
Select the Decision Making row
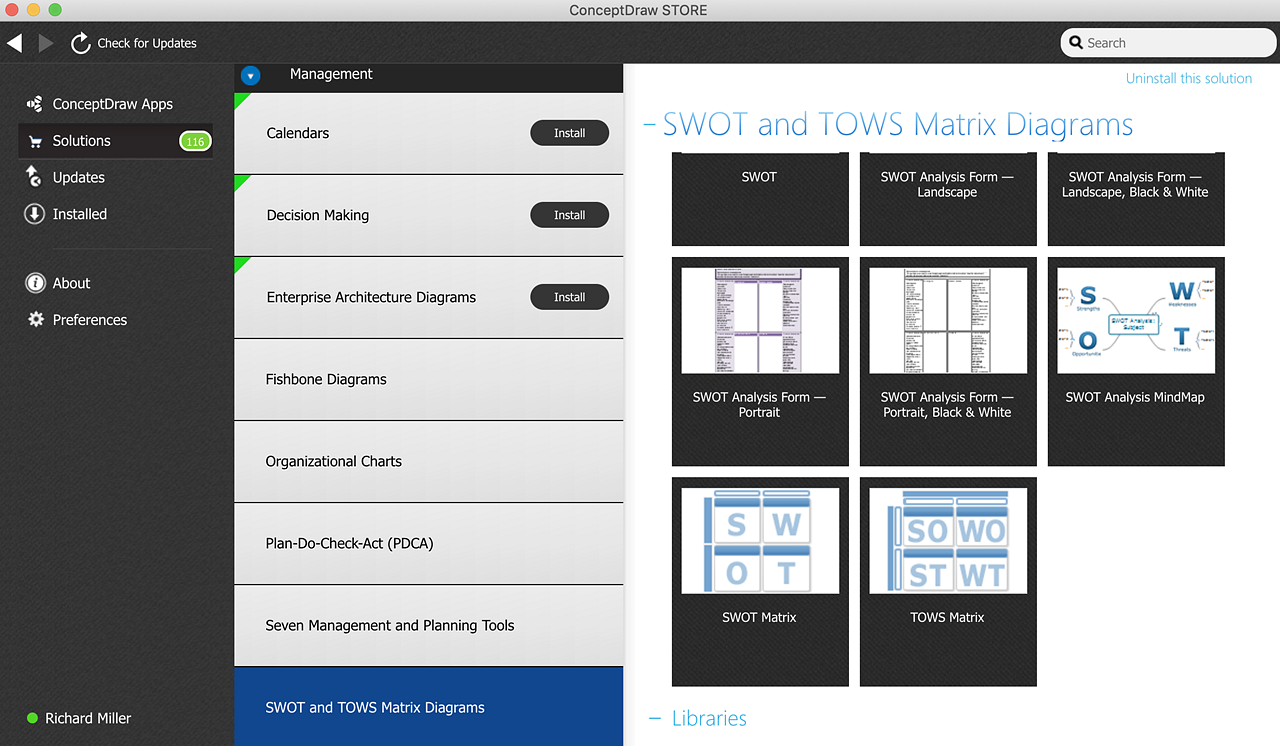tap(428, 215)
